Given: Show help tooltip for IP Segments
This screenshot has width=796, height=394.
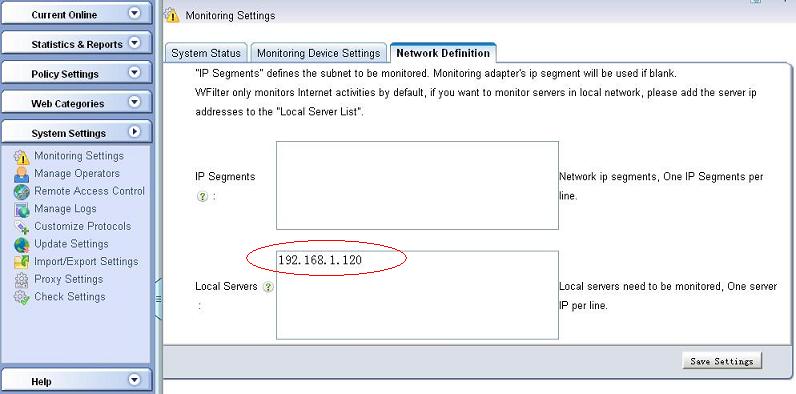Looking at the screenshot, I should (202, 196).
